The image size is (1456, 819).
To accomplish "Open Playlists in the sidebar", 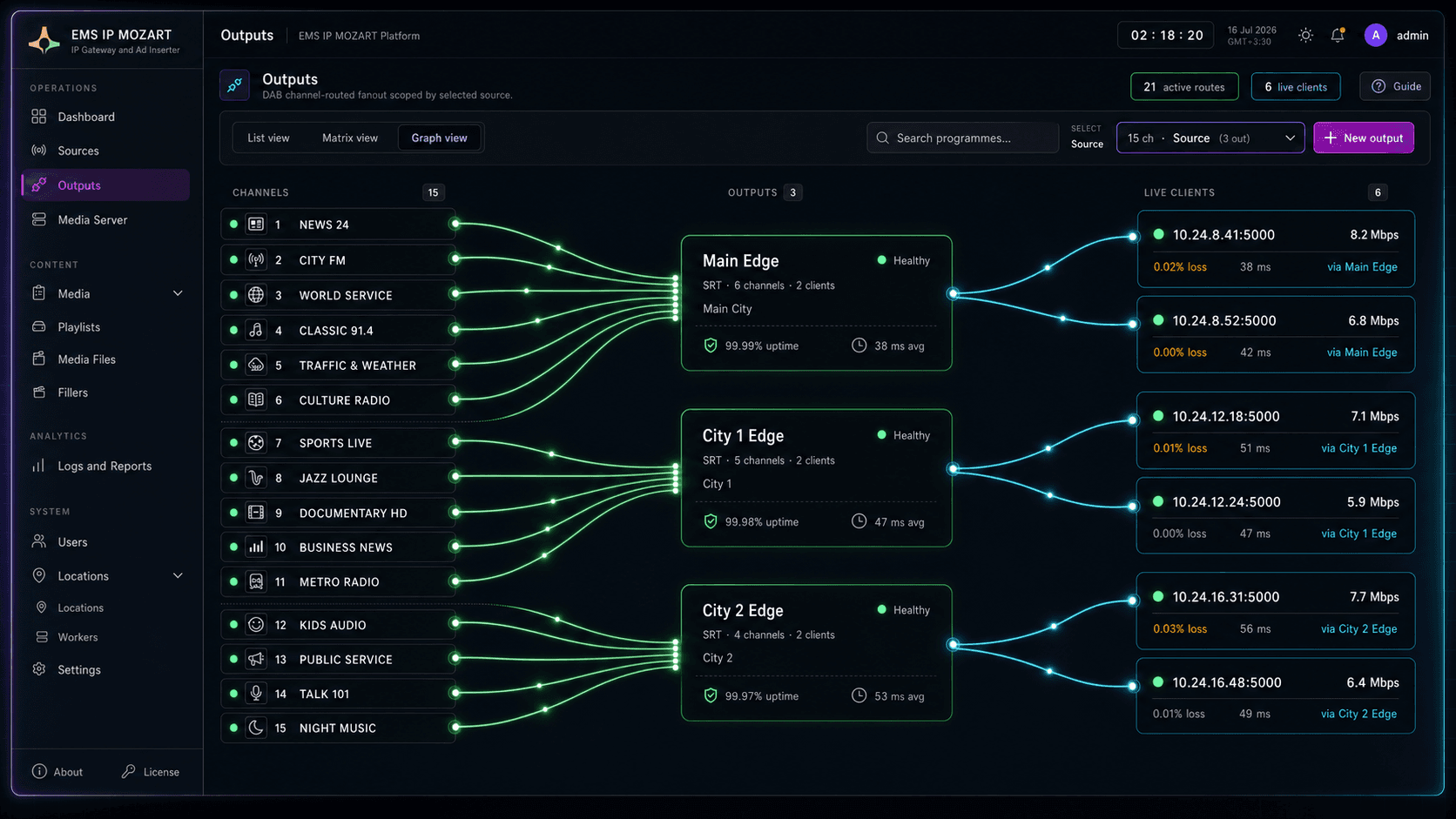I will 105,327.
